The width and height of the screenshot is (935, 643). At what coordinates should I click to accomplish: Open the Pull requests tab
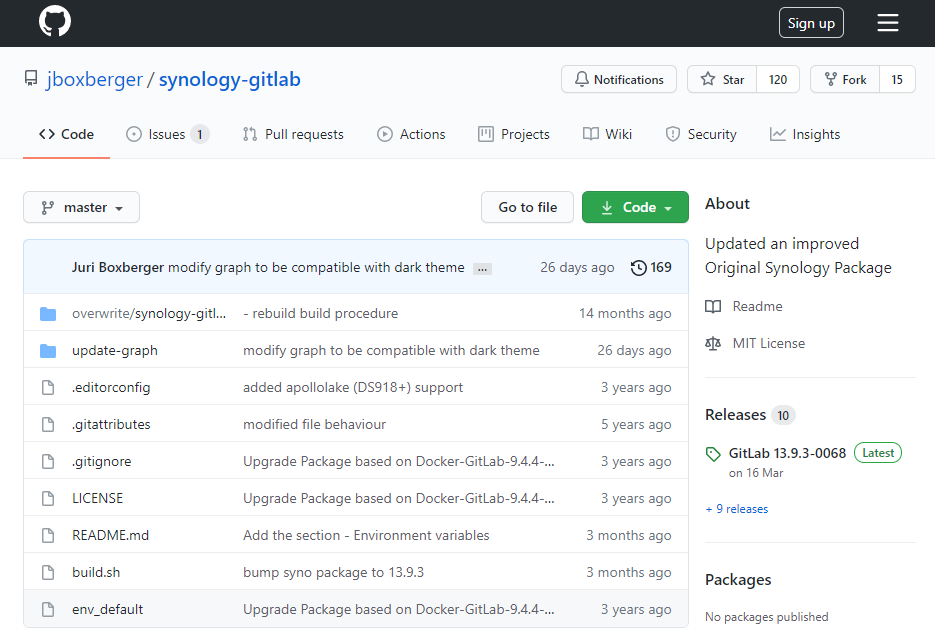point(293,134)
